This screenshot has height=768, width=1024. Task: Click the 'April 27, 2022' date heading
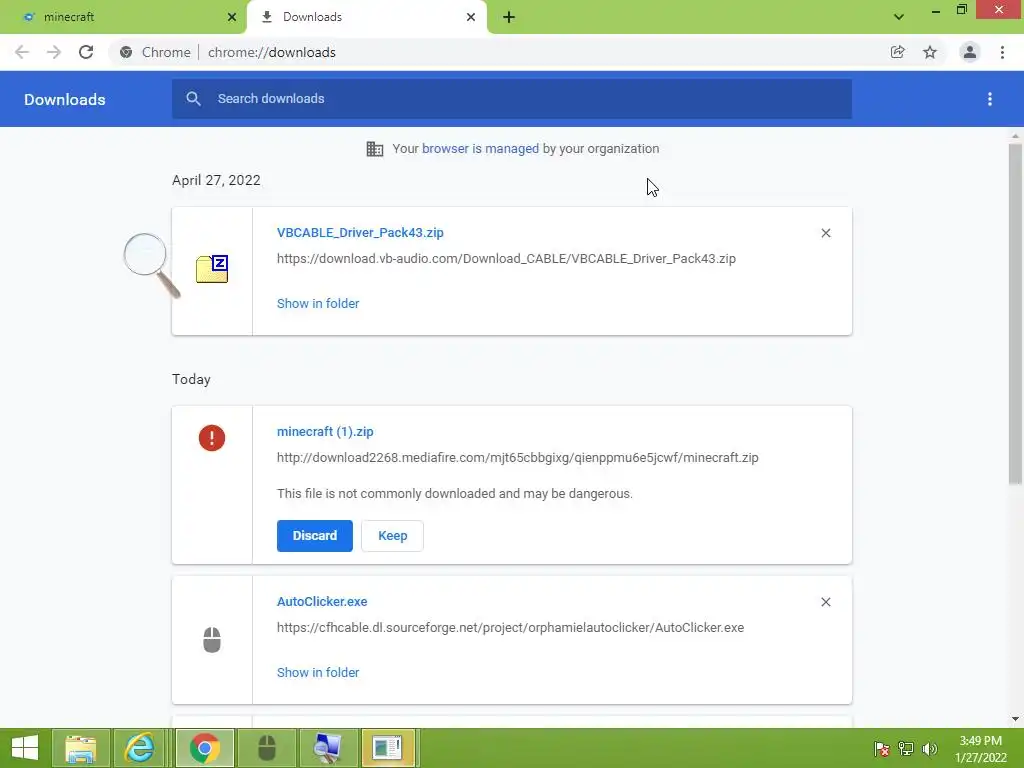(x=216, y=181)
